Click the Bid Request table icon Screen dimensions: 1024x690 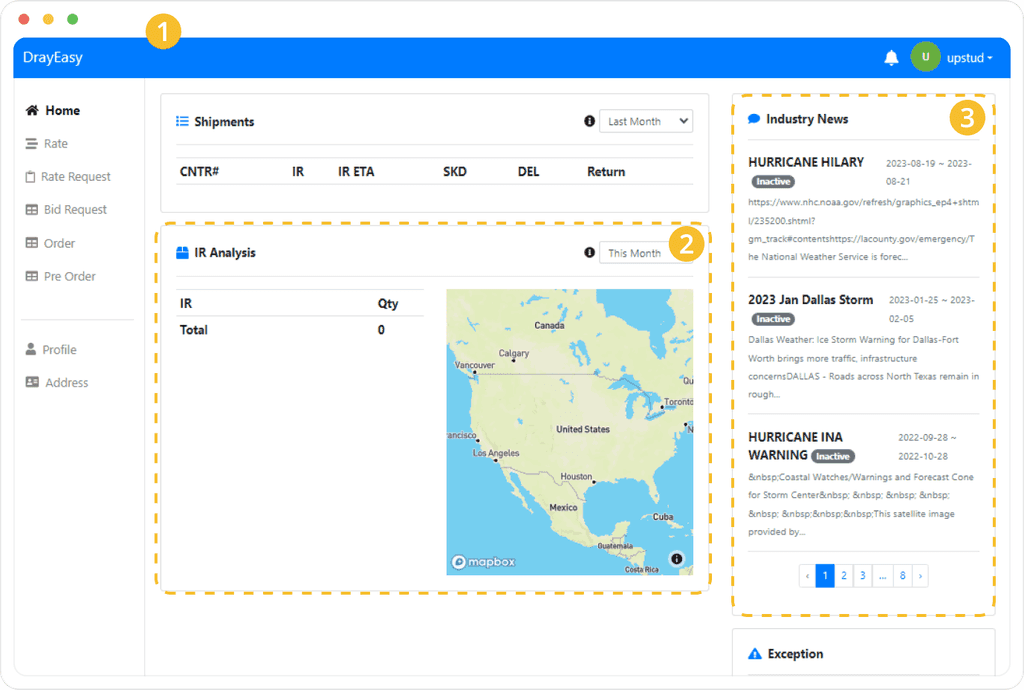(31, 210)
